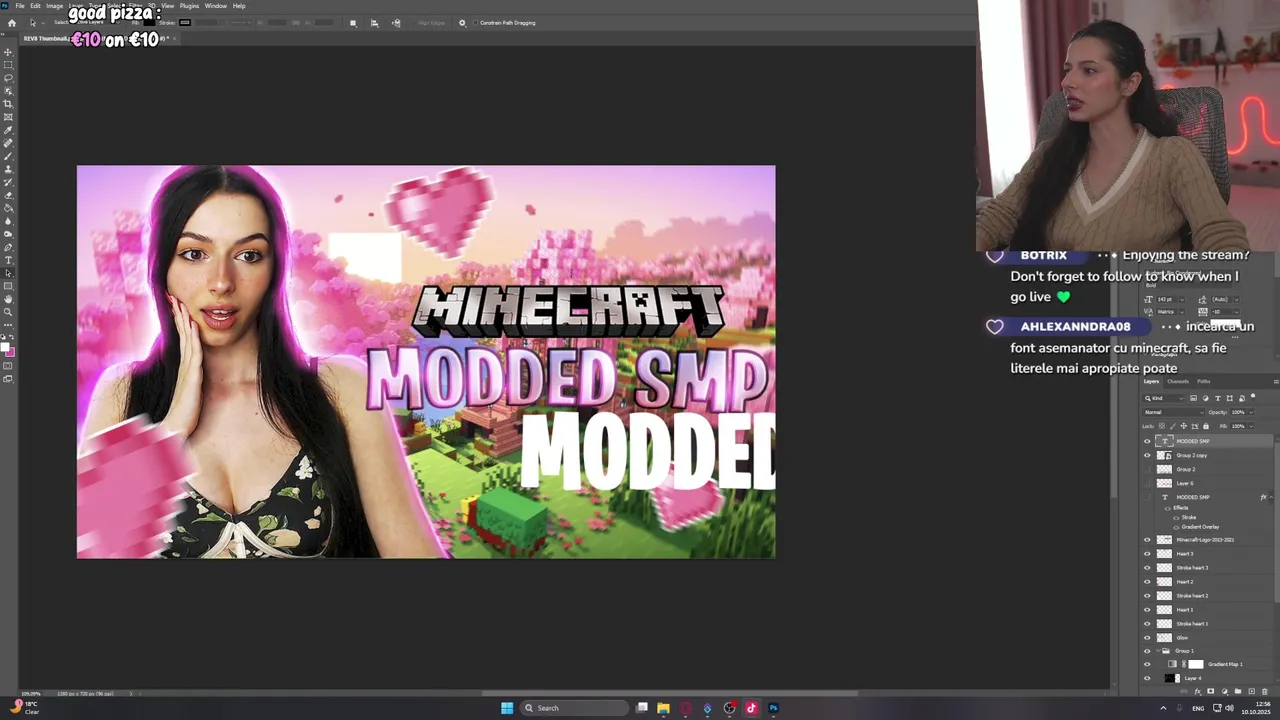
Task: Create new group folder icon
Action: tap(1238, 691)
